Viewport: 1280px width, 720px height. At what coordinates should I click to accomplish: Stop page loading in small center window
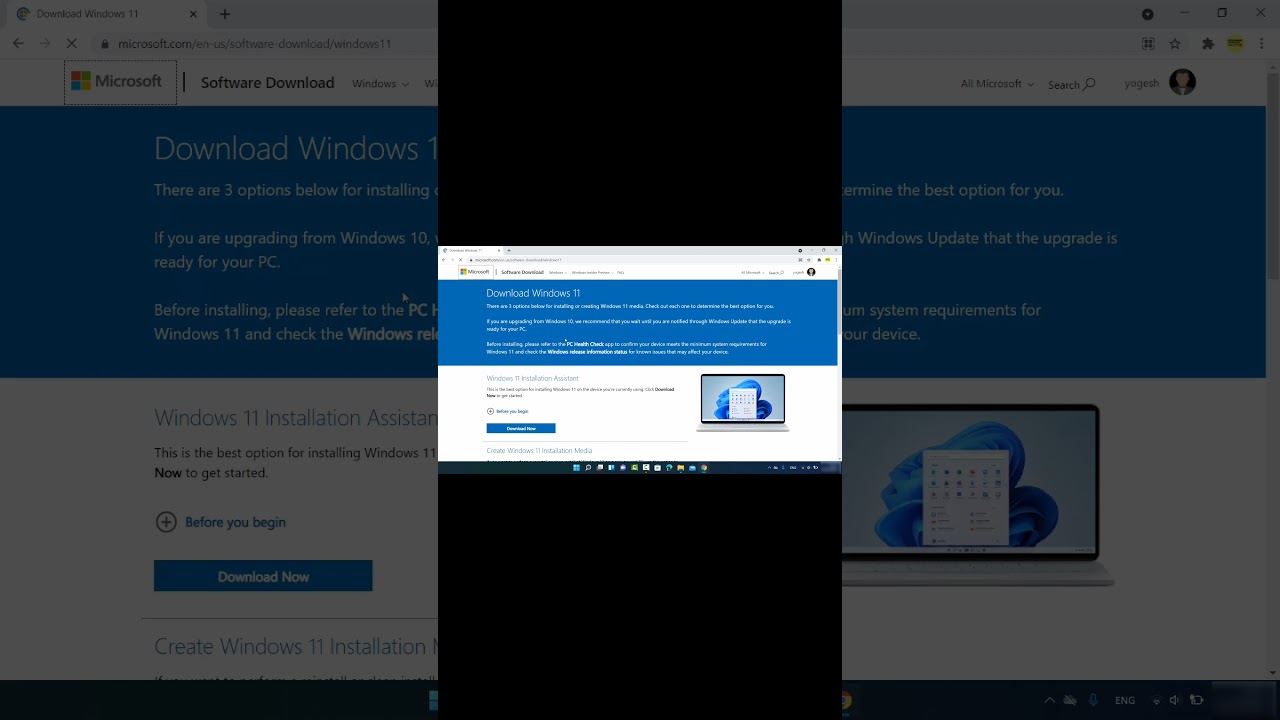[x=460, y=259]
